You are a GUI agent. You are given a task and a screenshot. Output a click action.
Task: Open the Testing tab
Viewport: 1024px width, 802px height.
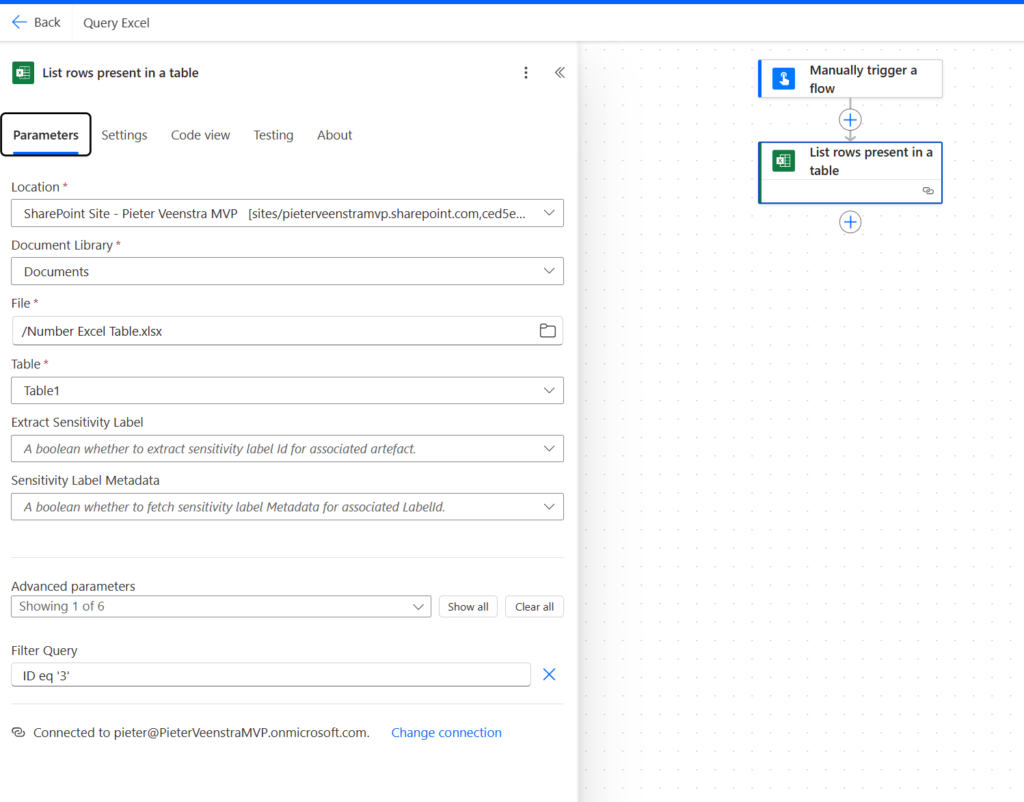[x=273, y=135]
